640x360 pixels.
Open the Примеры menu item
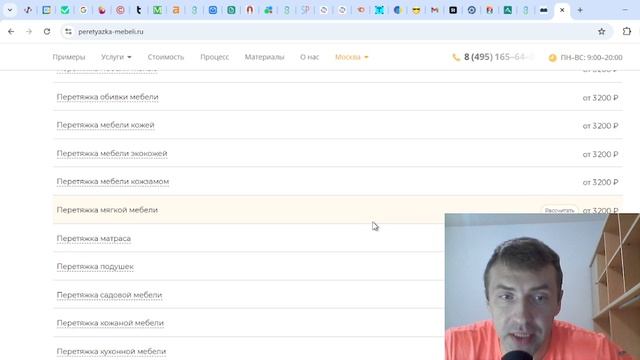point(69,57)
